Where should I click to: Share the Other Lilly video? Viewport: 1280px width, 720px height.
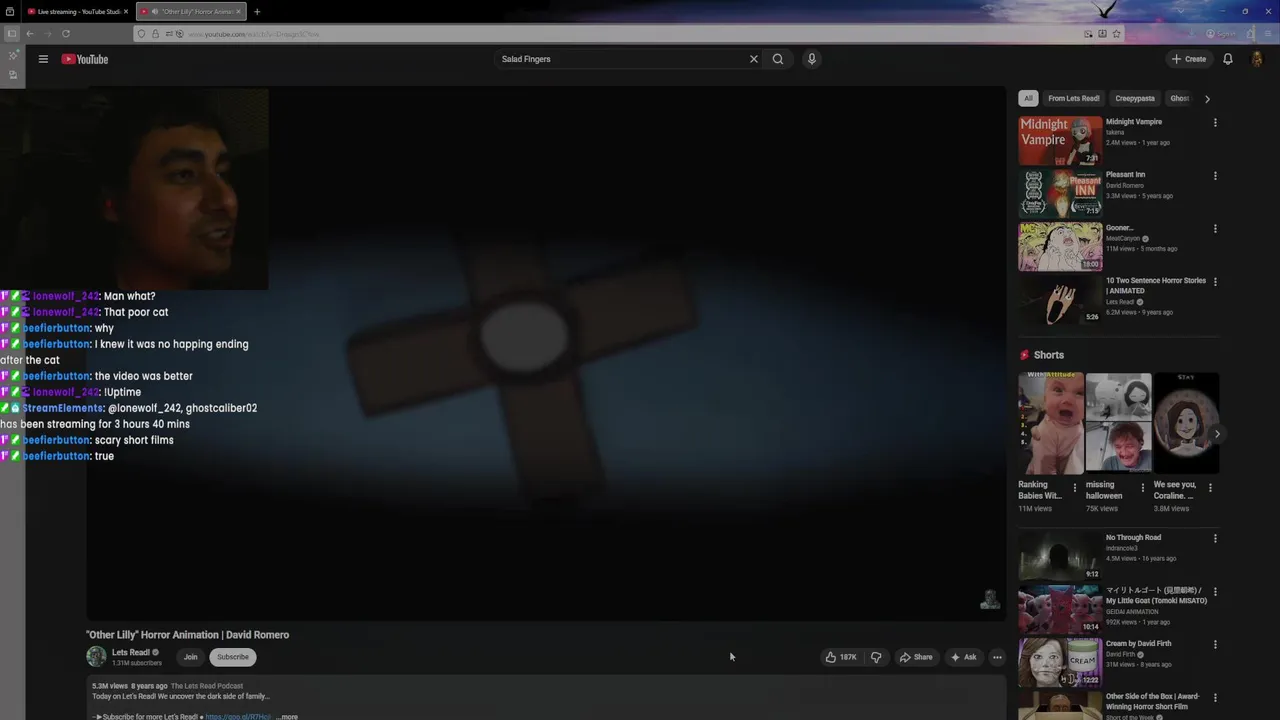(x=916, y=657)
